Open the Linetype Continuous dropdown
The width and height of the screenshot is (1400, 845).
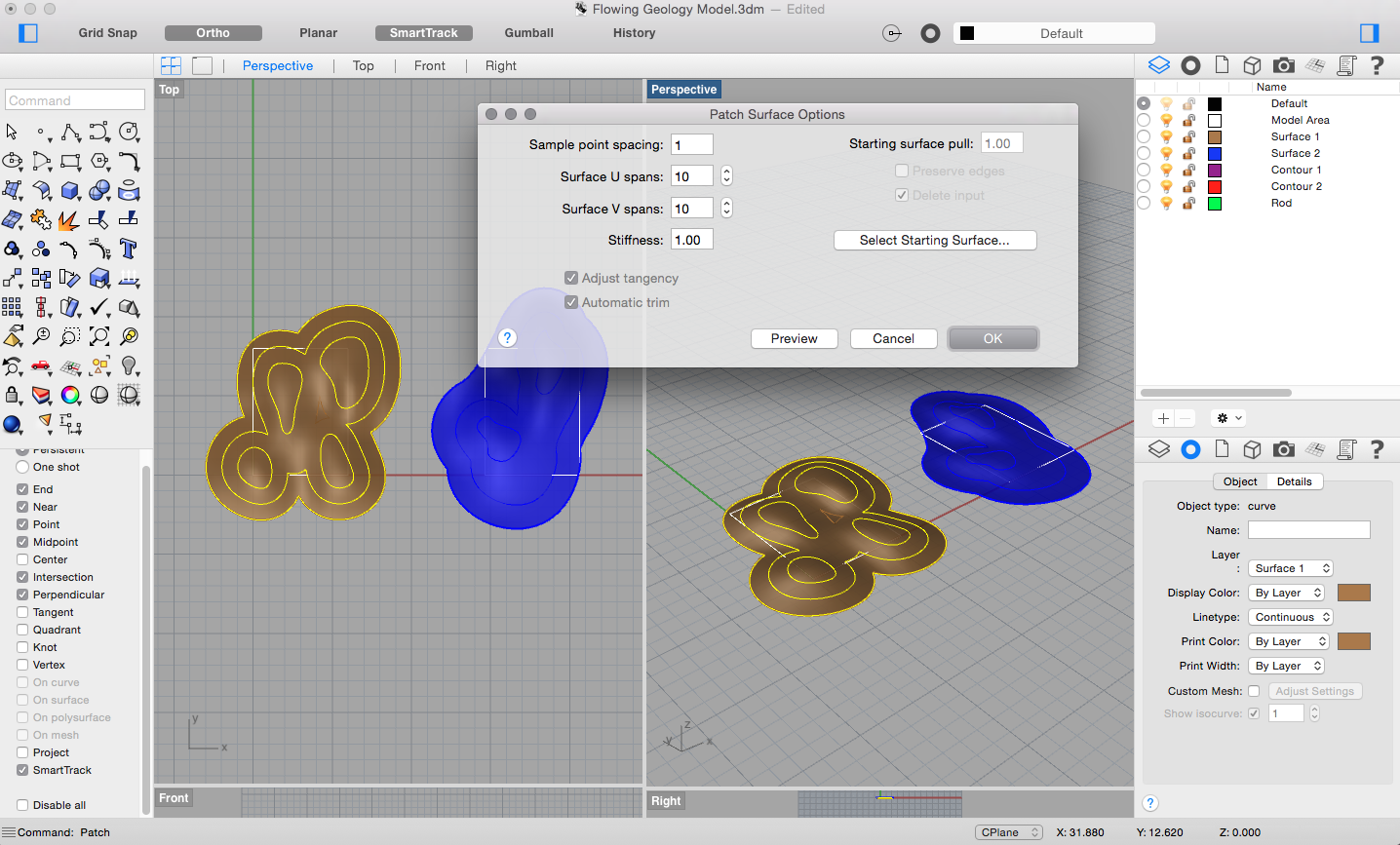pyautogui.click(x=1290, y=617)
